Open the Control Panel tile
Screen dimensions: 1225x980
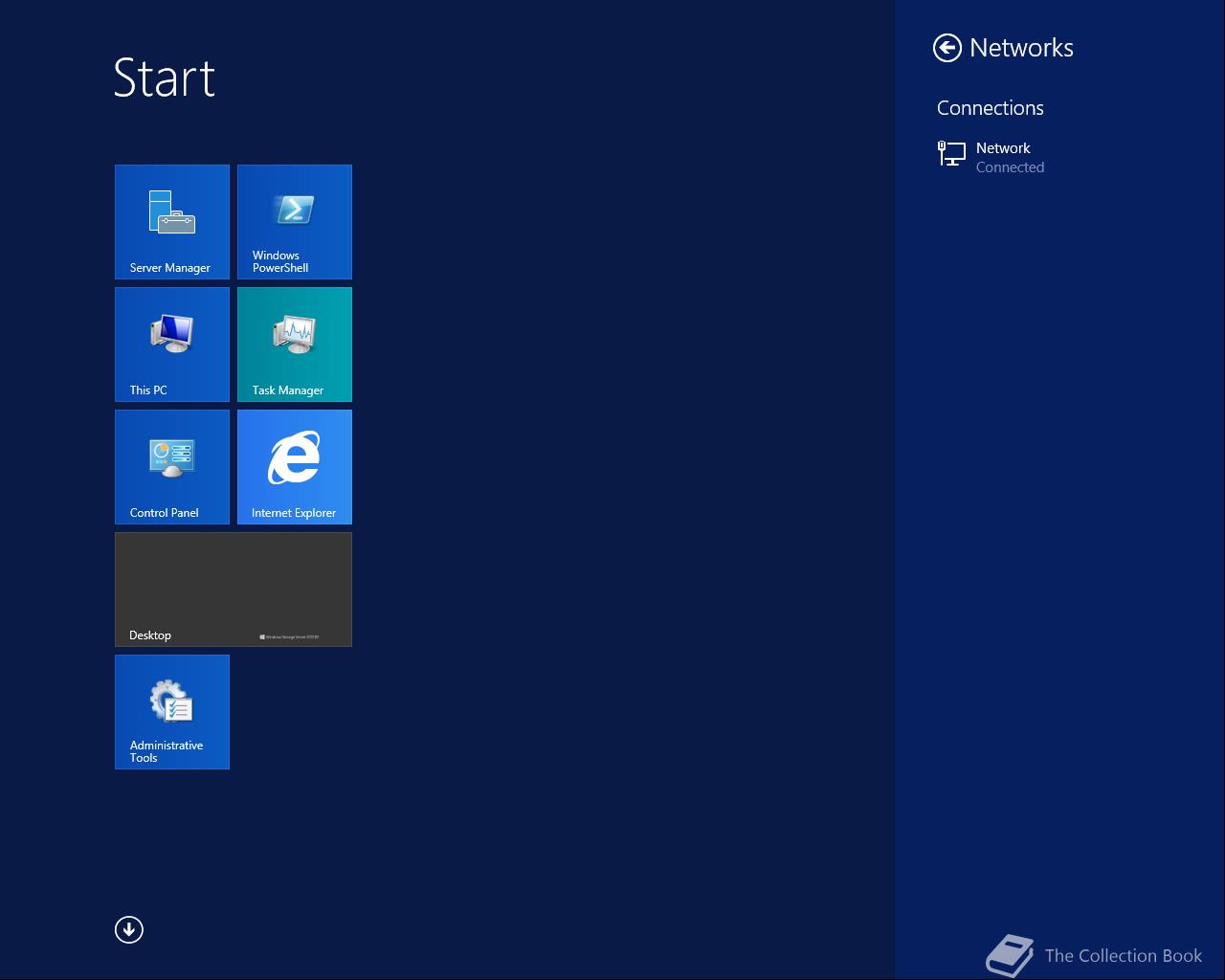click(x=172, y=467)
